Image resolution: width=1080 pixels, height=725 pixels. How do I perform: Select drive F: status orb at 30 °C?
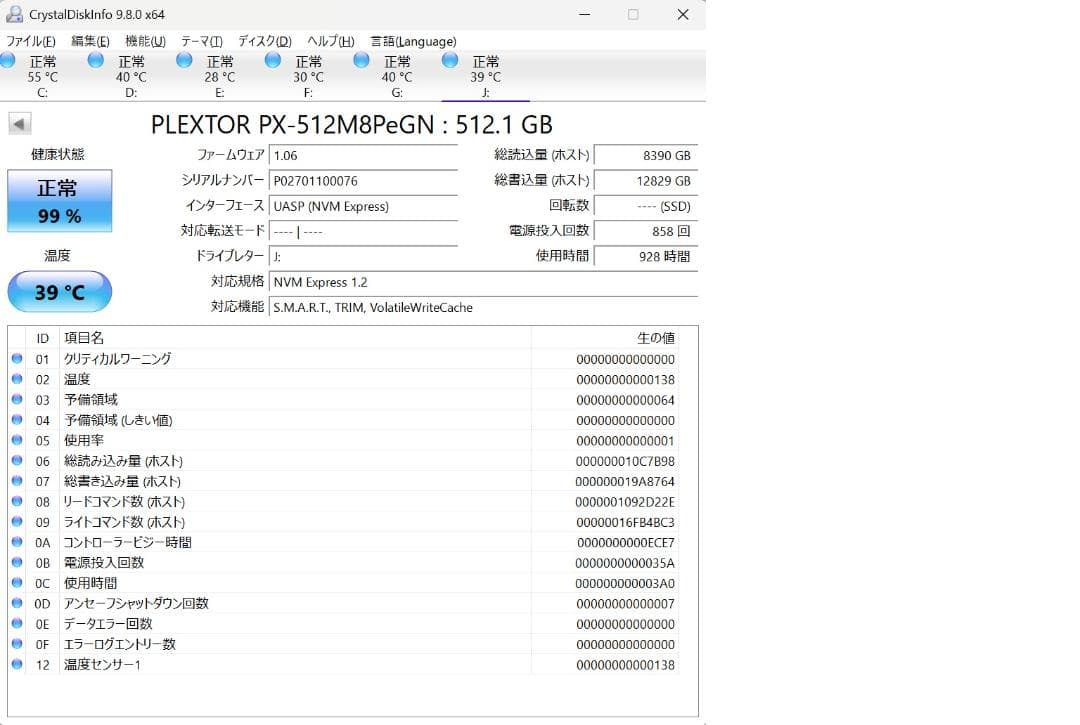(x=273, y=61)
